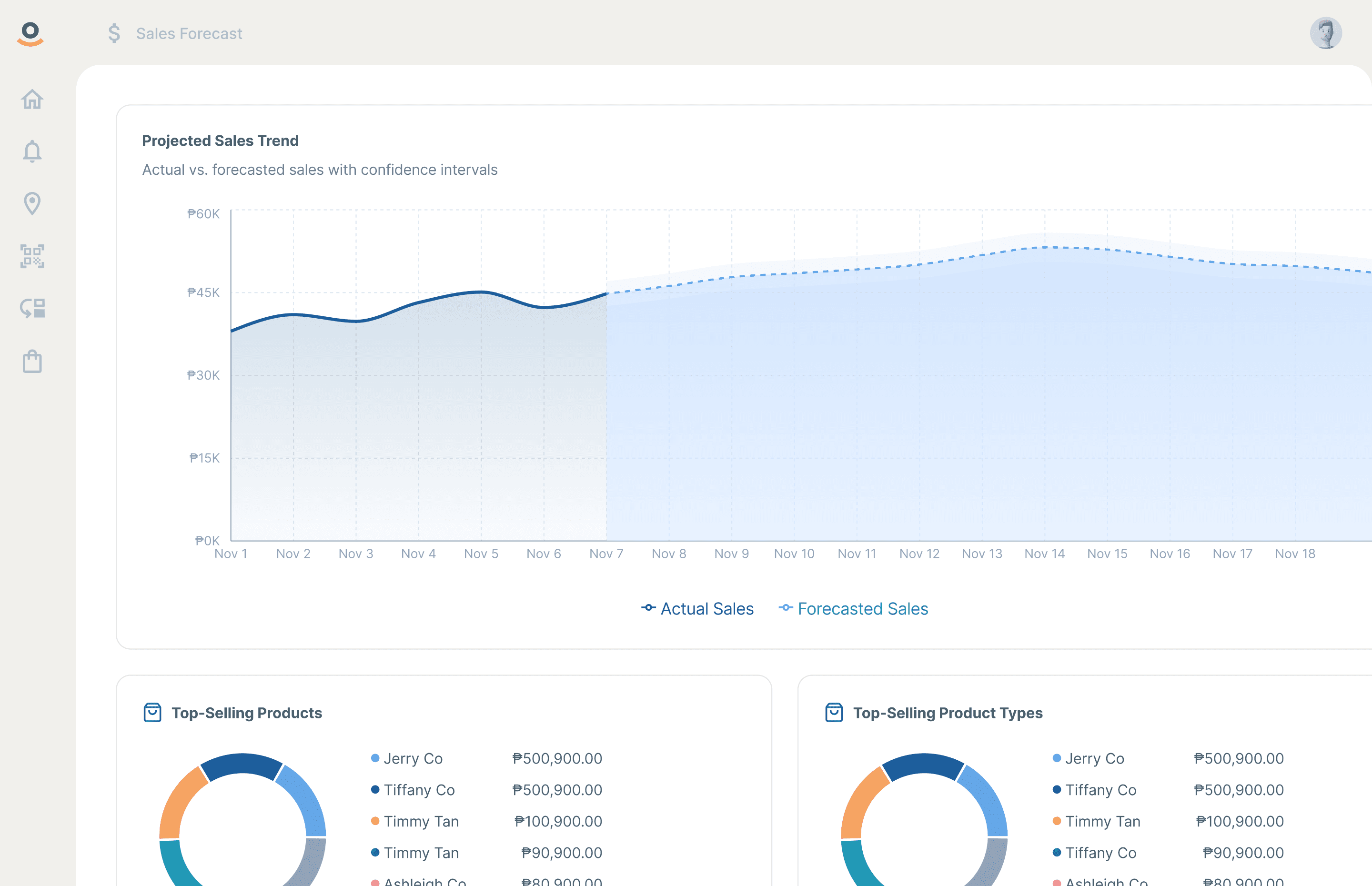1372x886 pixels.
Task: Open the Home icon in sidebar
Action: coord(32,100)
